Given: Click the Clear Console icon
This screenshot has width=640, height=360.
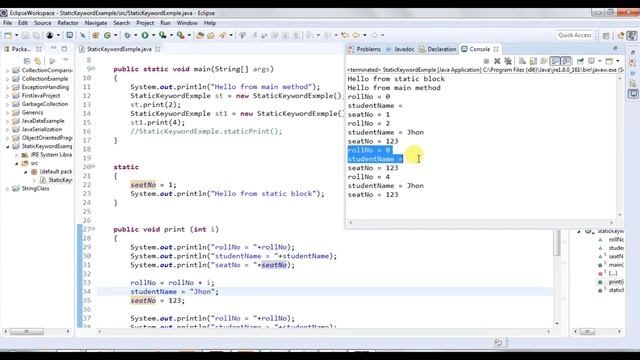Looking at the screenshot, I should pyautogui.click(x=522, y=61).
